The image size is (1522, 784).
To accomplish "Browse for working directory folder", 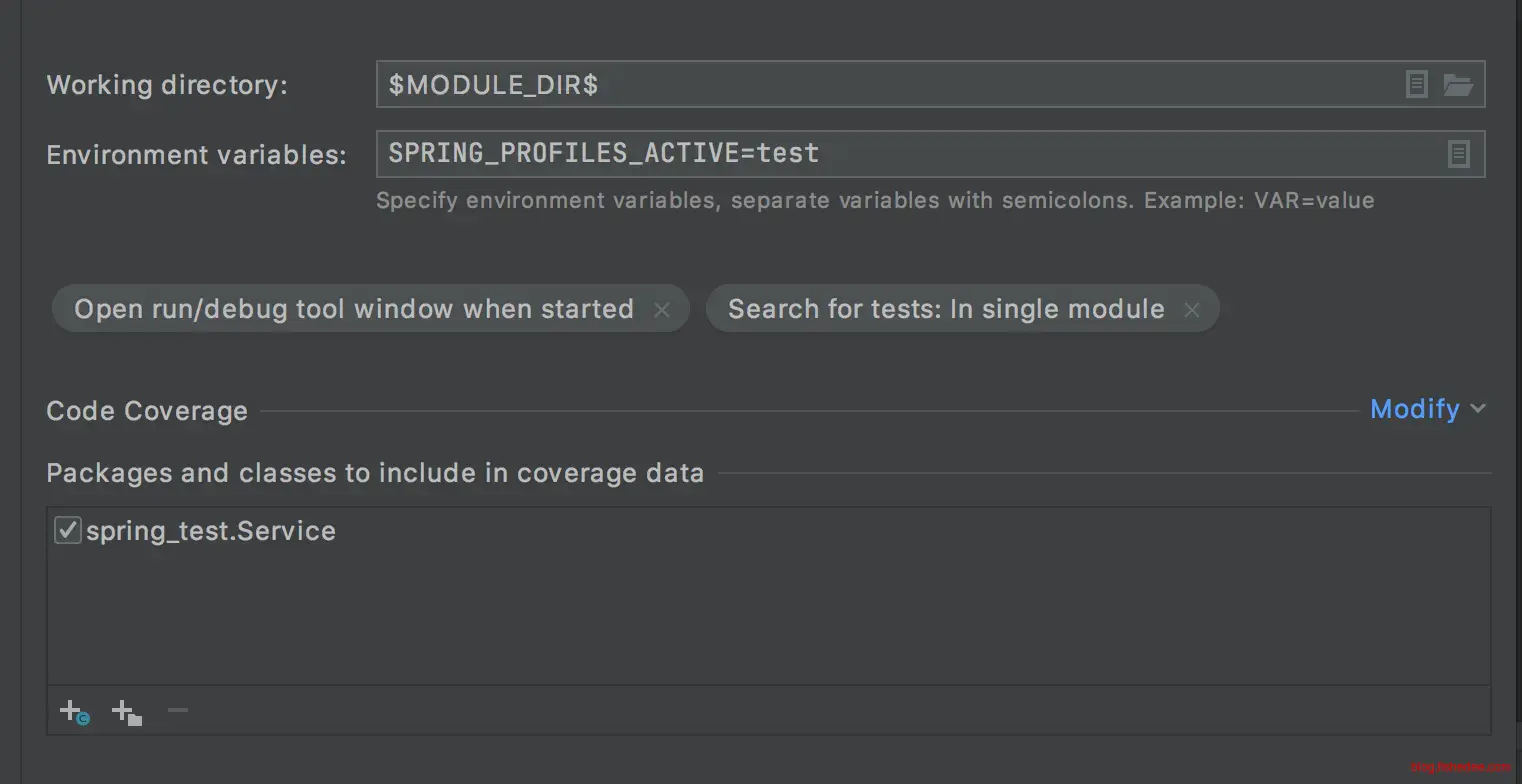I will [1458, 85].
